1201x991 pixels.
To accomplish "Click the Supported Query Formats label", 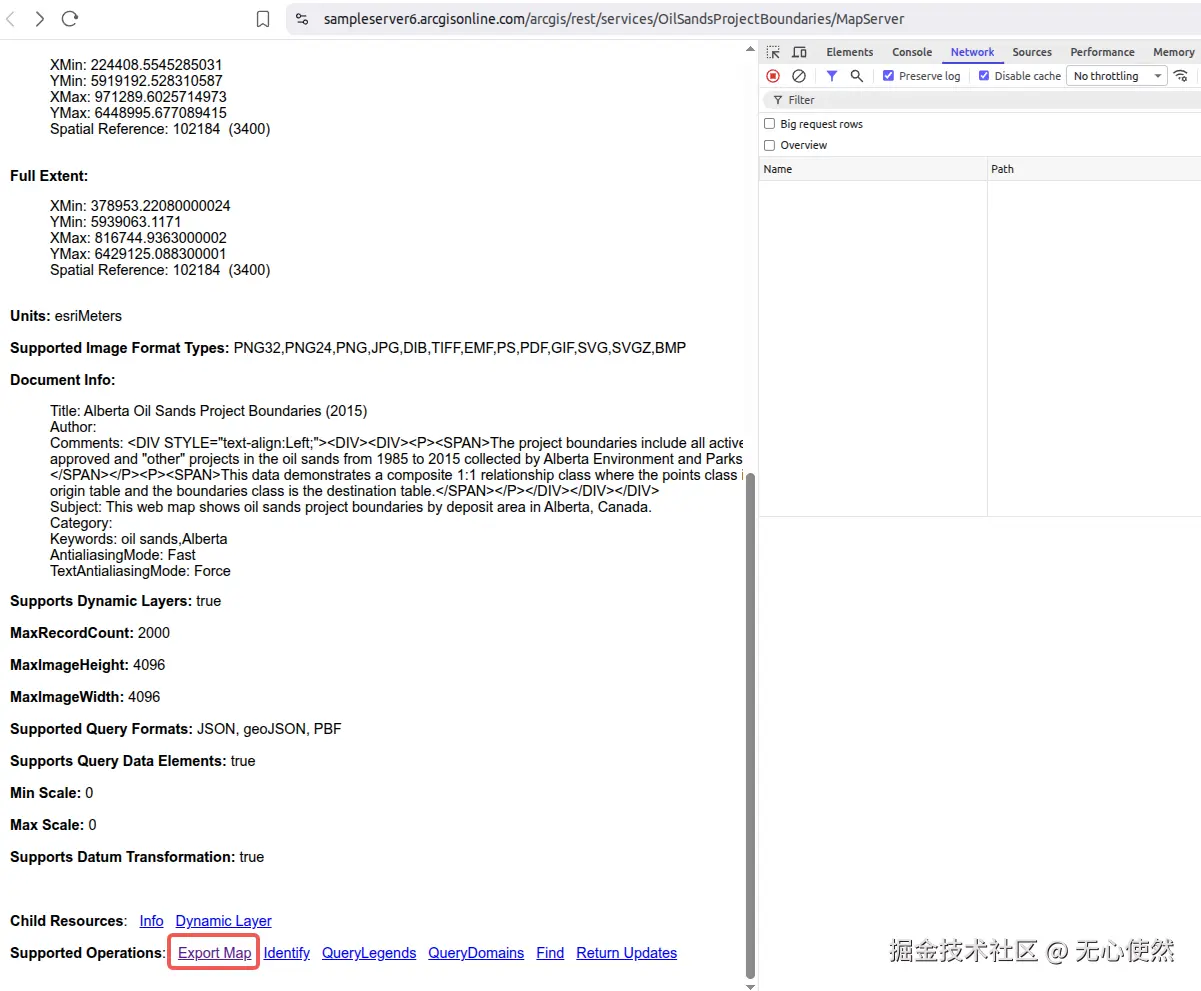I will click(101, 729).
